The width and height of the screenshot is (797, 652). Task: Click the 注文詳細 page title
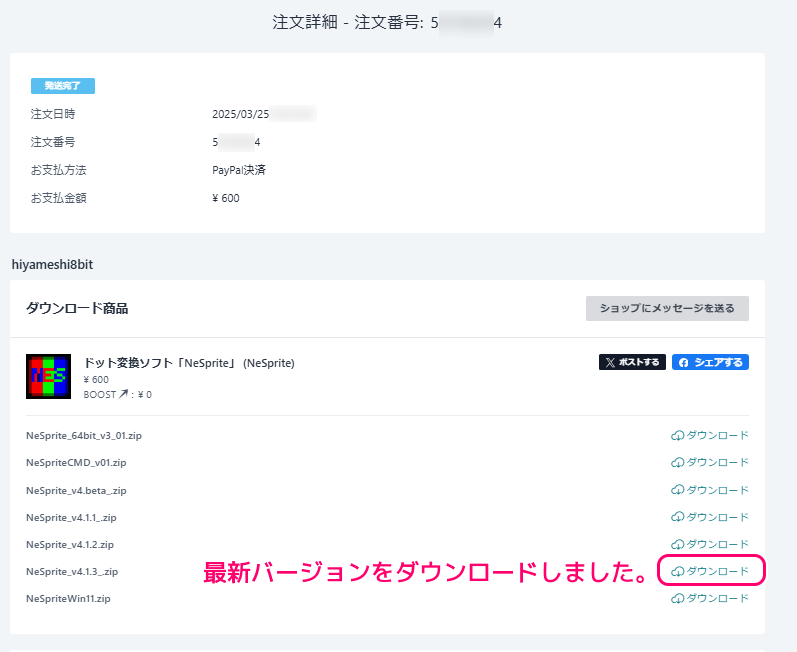click(x=387, y=22)
